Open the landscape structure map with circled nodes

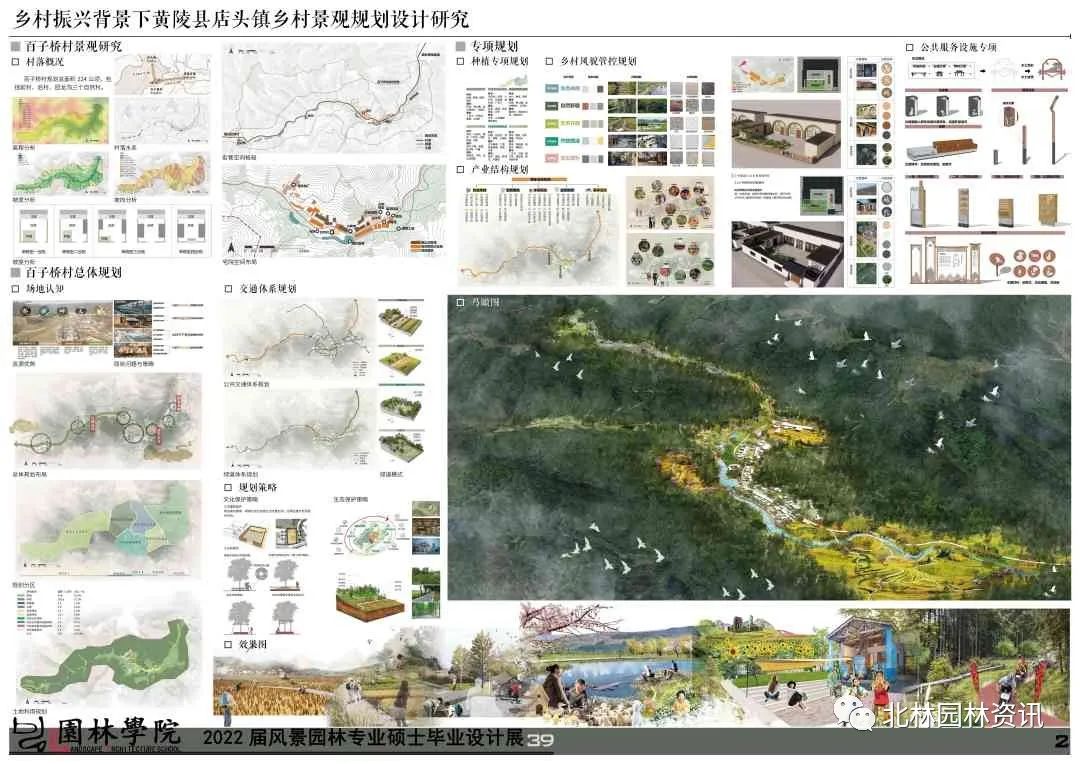[x=108, y=422]
